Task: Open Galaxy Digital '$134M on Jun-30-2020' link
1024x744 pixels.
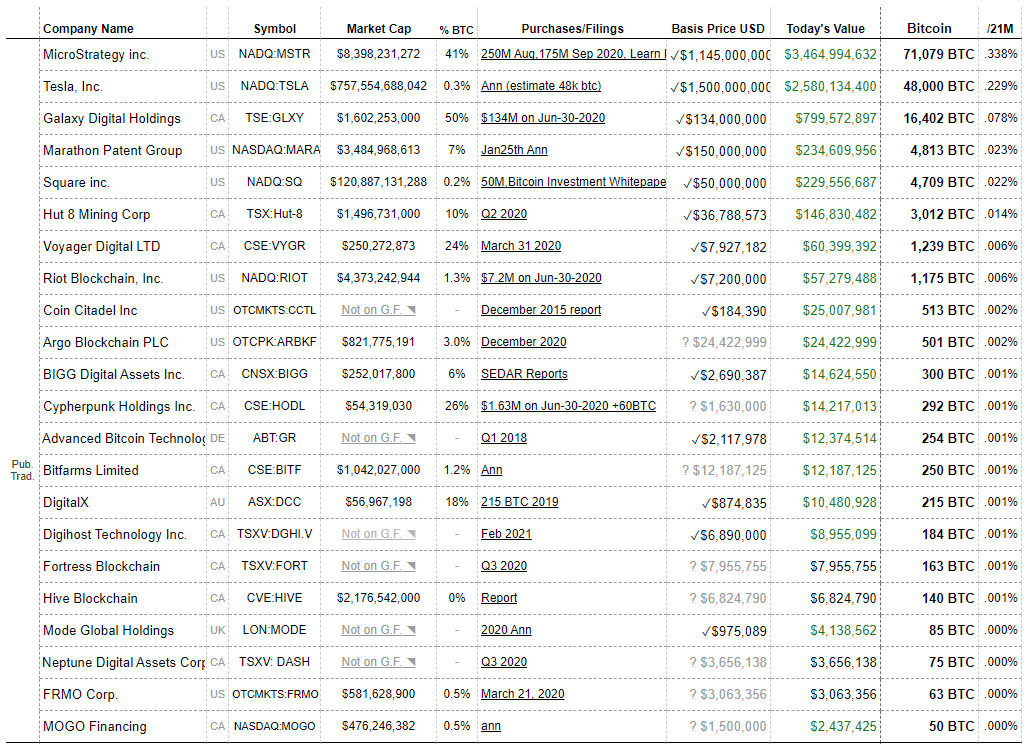Action: pyautogui.click(x=543, y=118)
